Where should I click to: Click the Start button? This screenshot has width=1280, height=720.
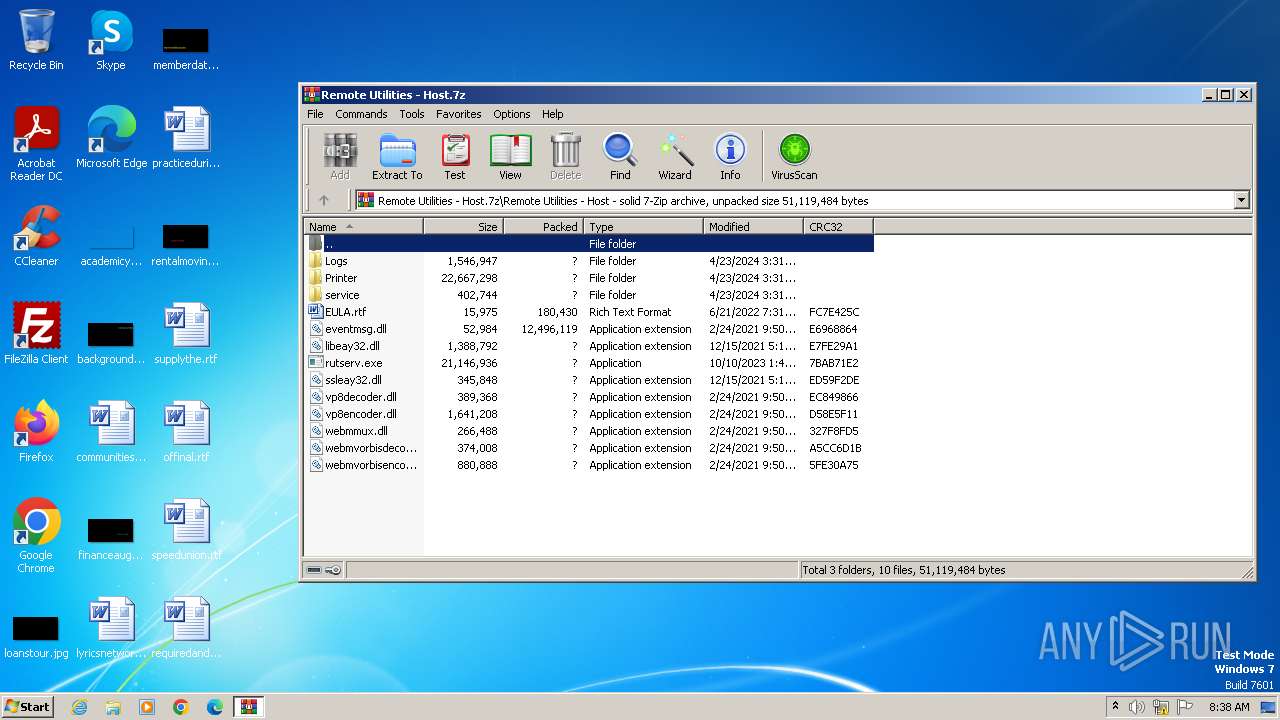point(28,706)
